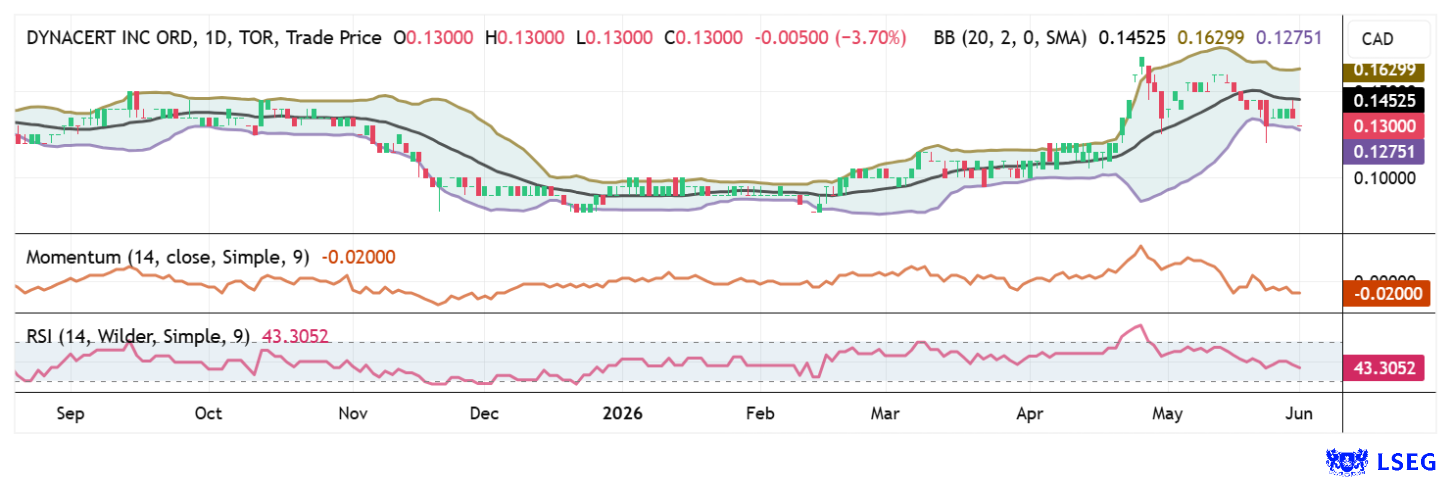Viewport: 1452px width, 478px height.
Task: Click the Nov label on time axis
Action: coord(355,413)
